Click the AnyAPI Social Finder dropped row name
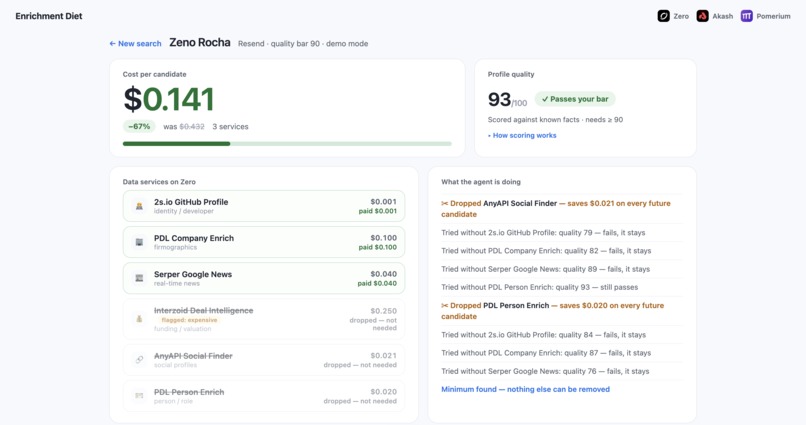Viewport: 806px width, 425px height. 193,356
